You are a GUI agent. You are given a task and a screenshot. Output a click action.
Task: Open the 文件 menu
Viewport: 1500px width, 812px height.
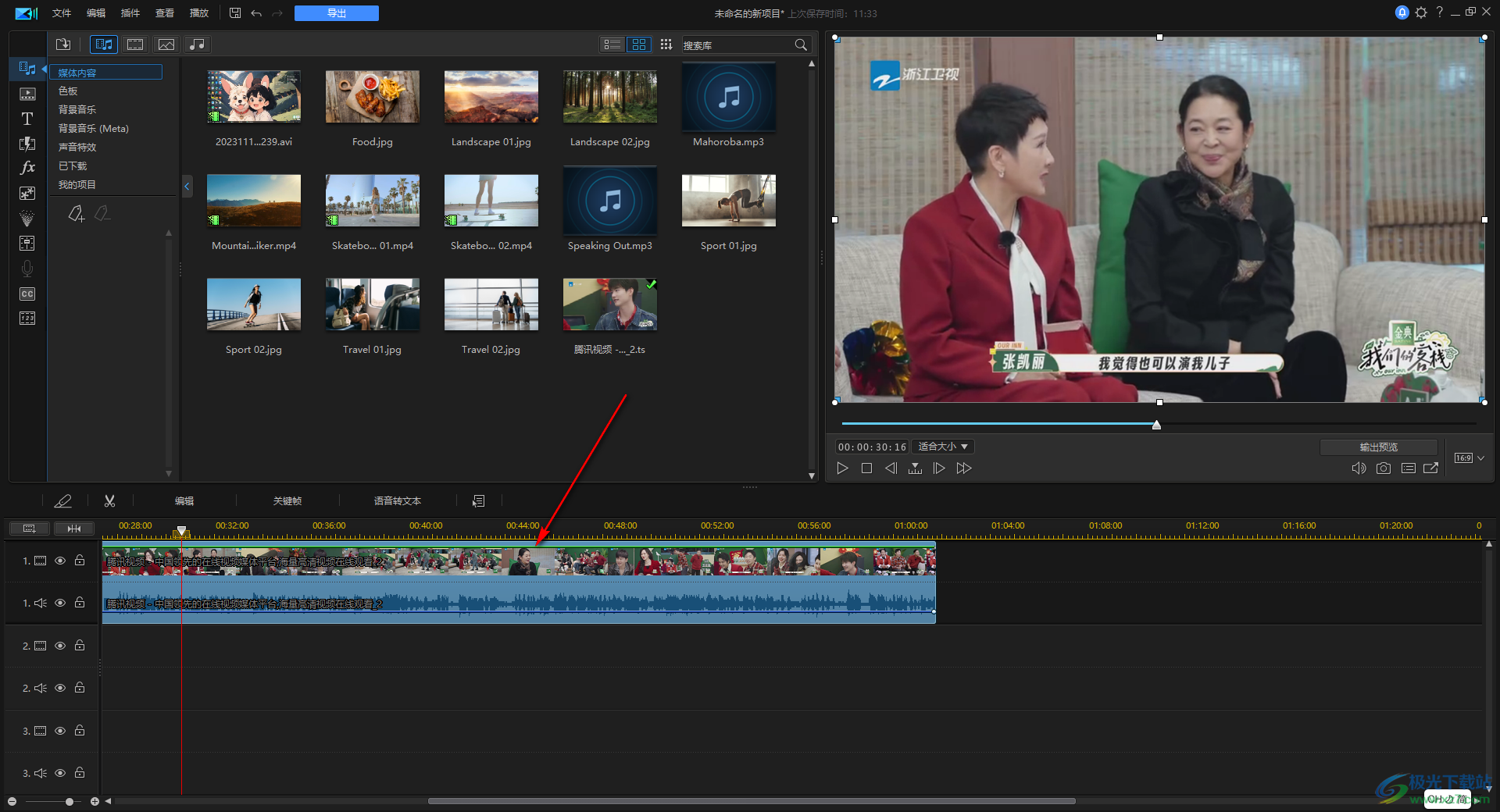62,13
